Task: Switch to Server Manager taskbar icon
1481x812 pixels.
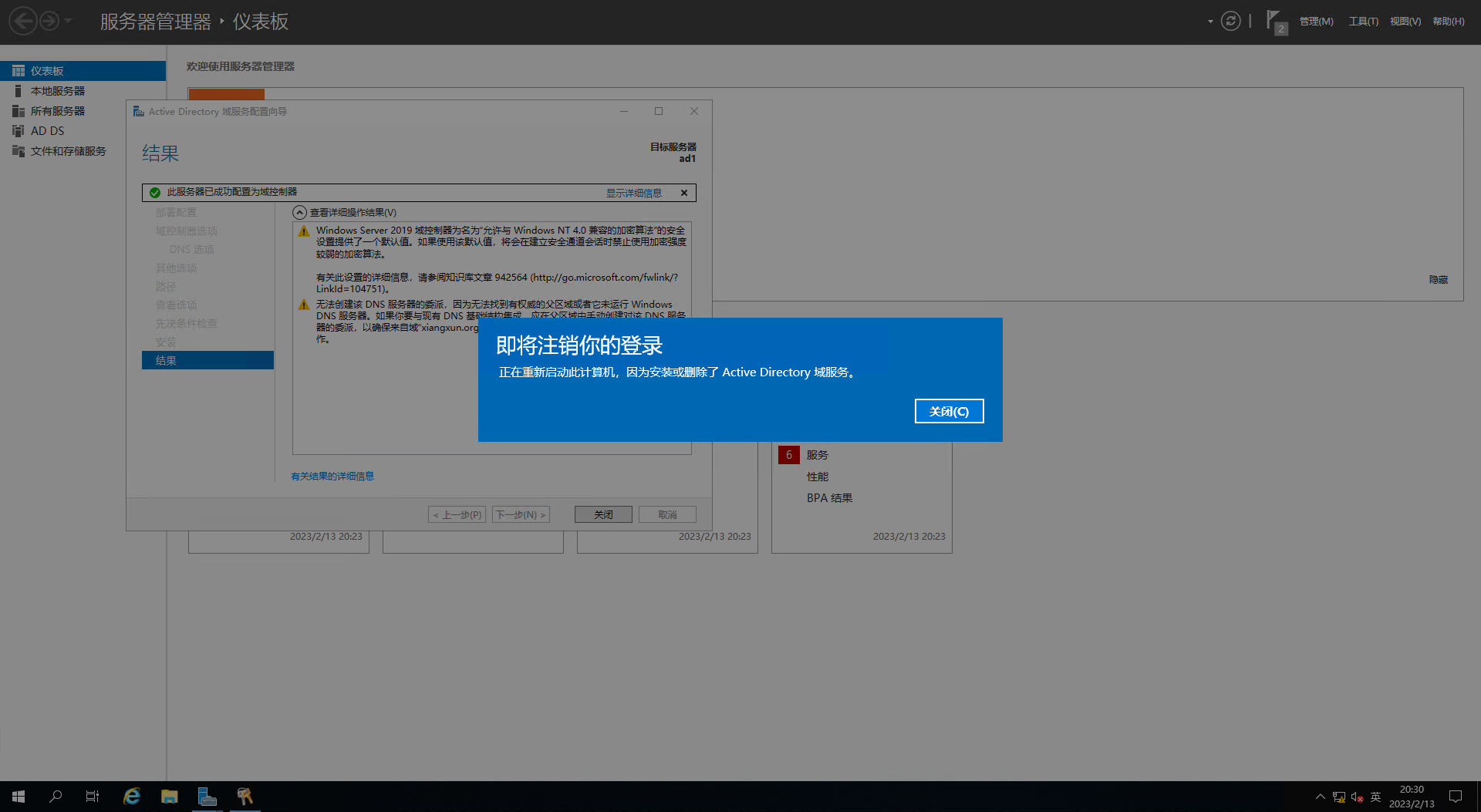Action: (207, 797)
